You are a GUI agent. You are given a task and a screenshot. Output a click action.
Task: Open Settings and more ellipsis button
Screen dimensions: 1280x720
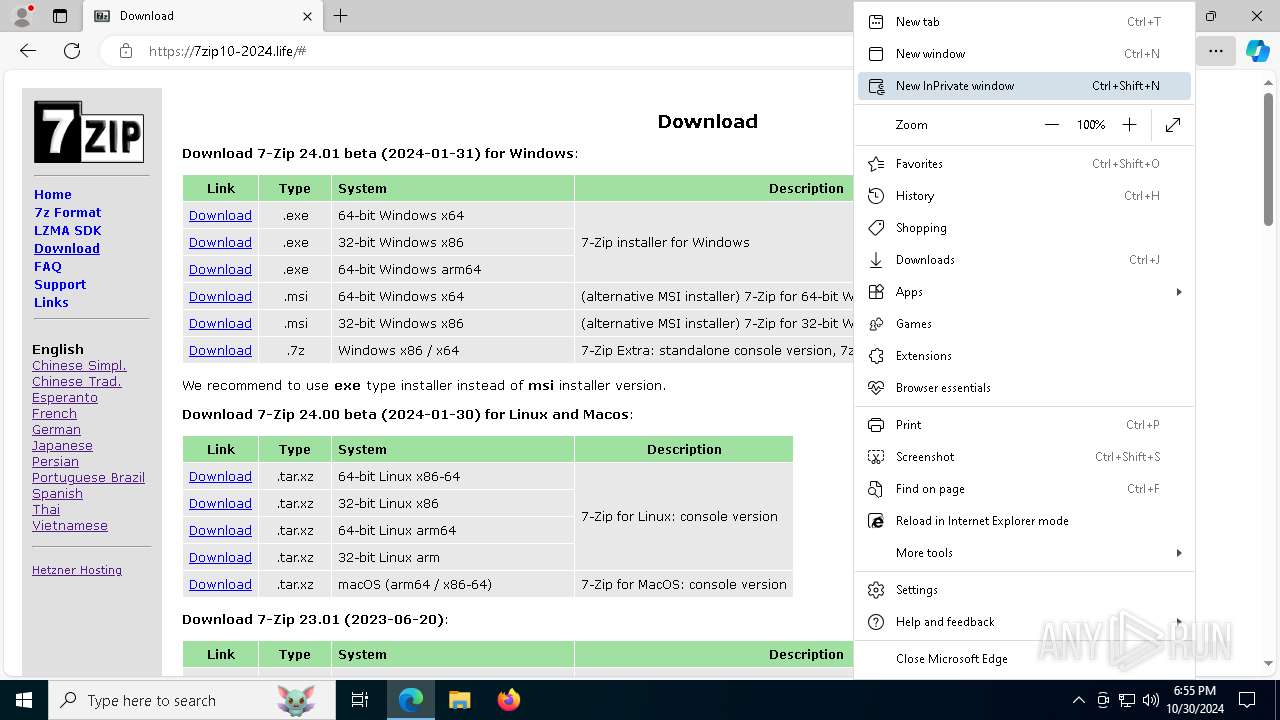point(1216,51)
